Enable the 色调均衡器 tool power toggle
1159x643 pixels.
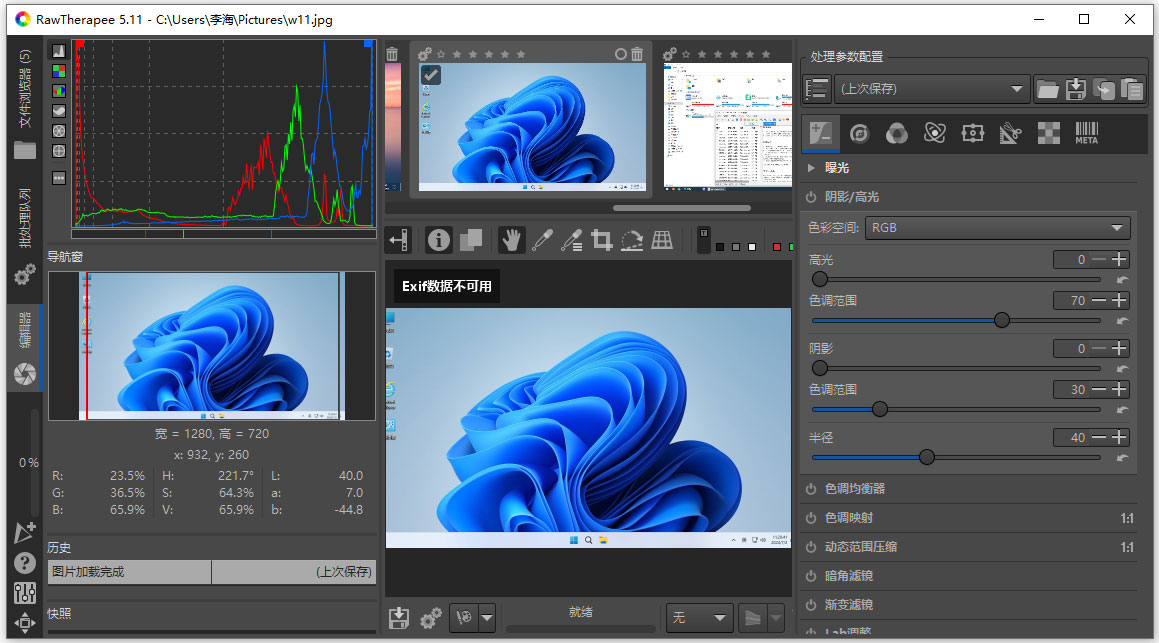pos(810,489)
